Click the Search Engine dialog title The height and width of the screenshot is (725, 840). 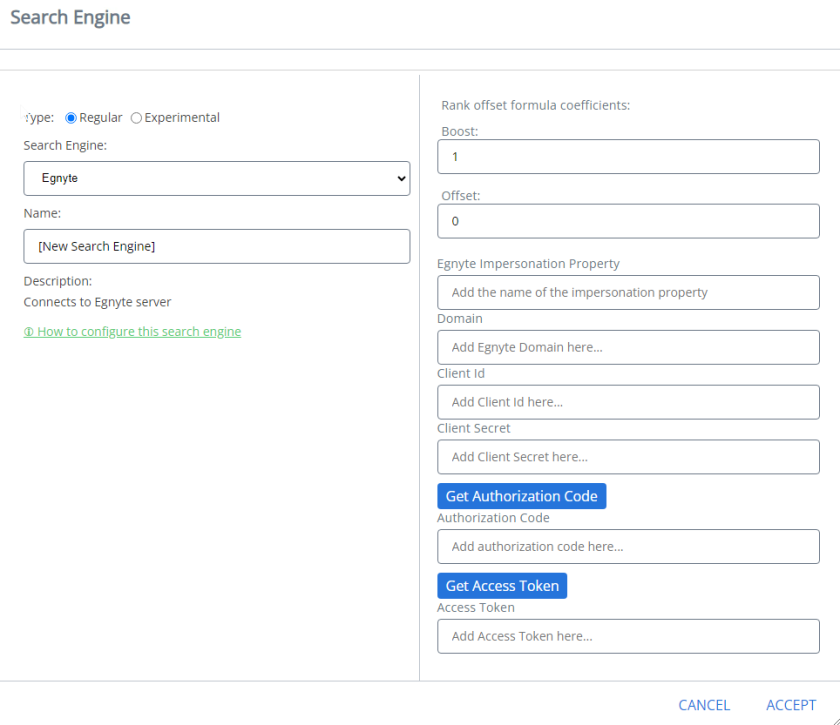click(70, 18)
